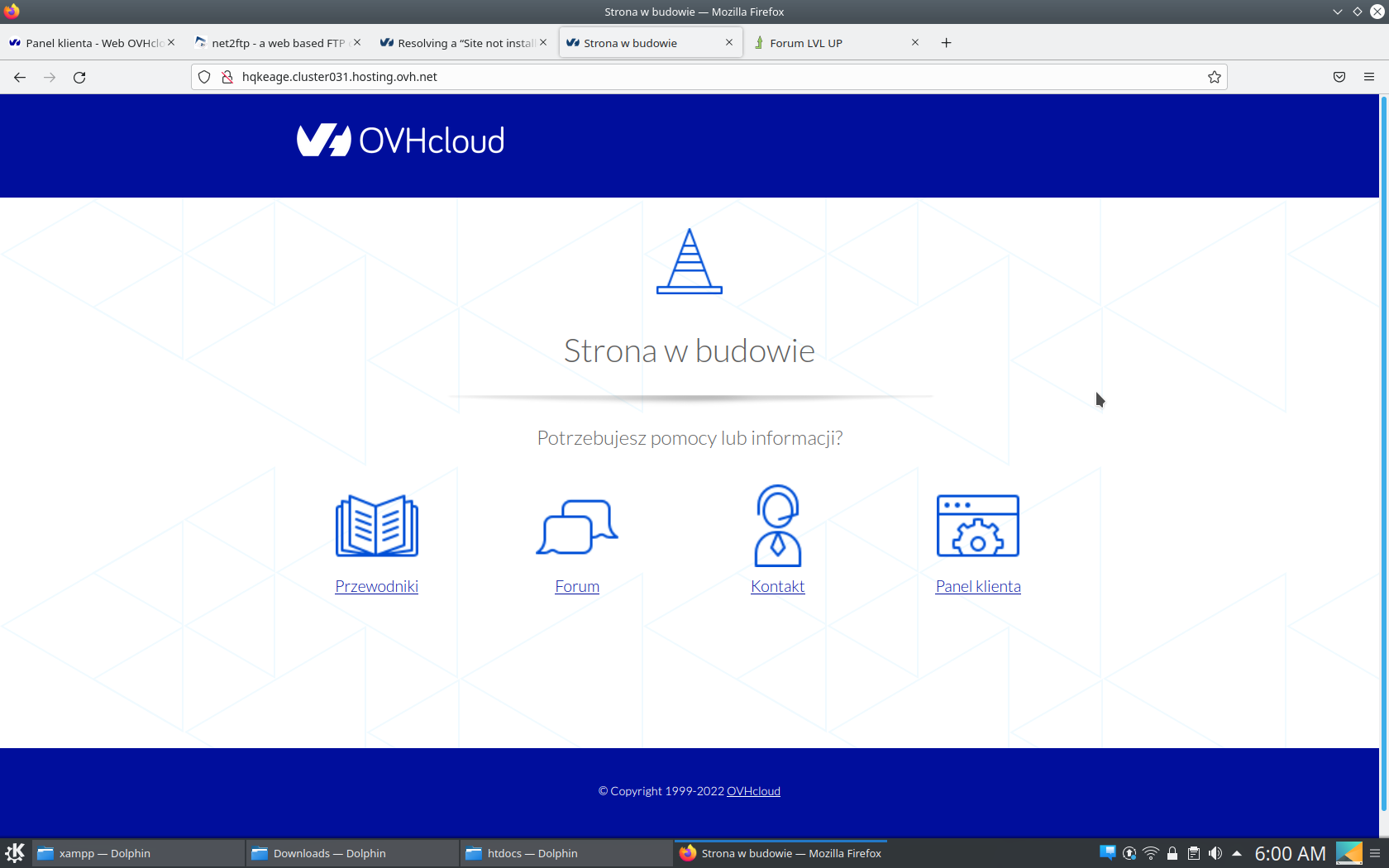
Task: Switch to the net2ftp tab
Action: 277,43
